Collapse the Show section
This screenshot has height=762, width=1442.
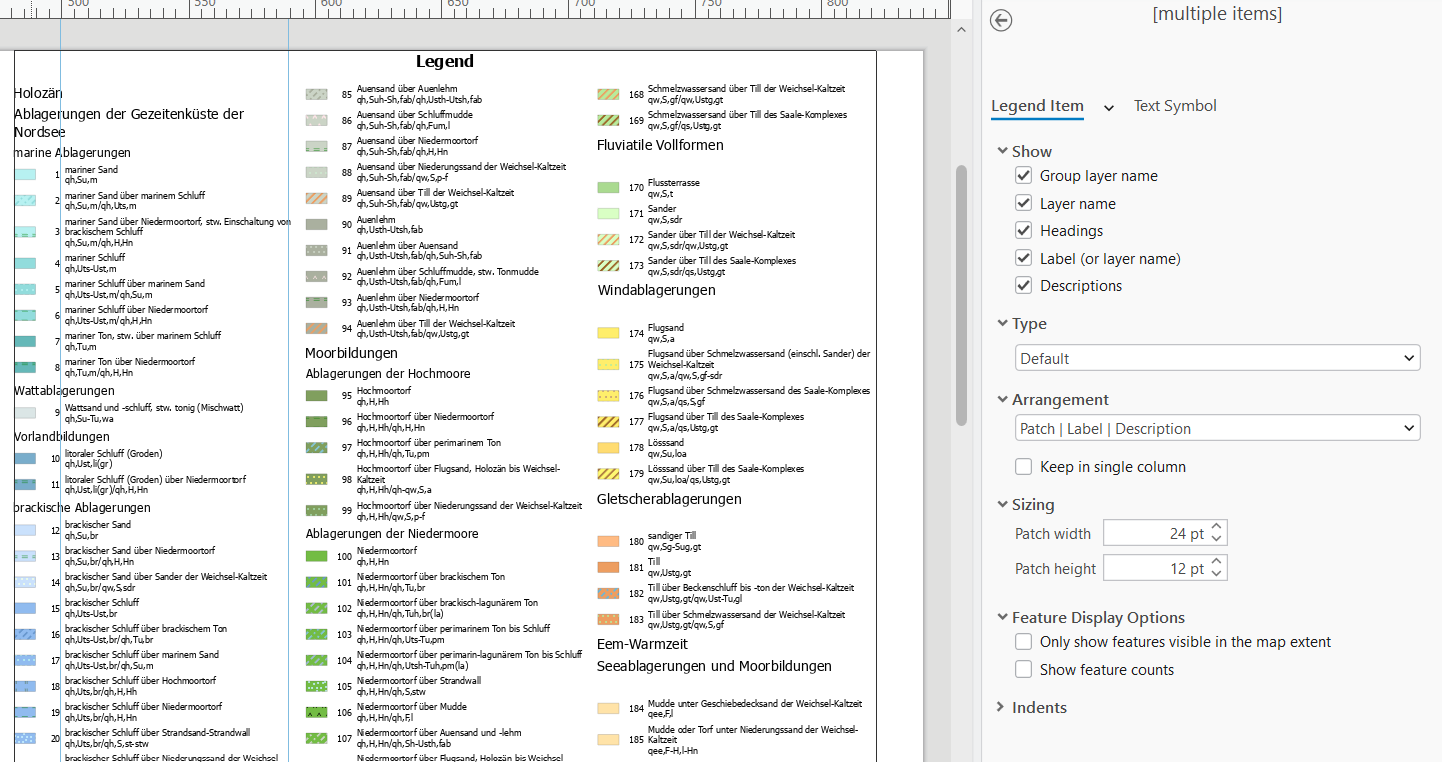1002,151
